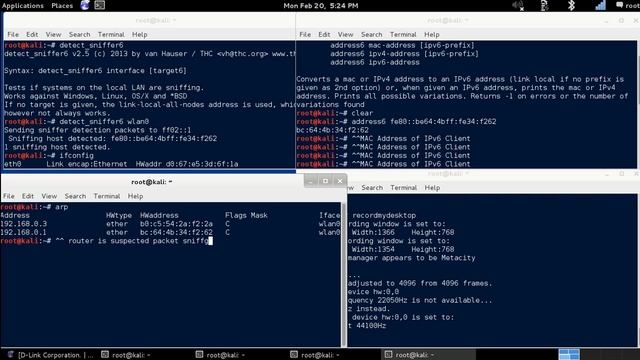Close the arp terminal window

340,181
